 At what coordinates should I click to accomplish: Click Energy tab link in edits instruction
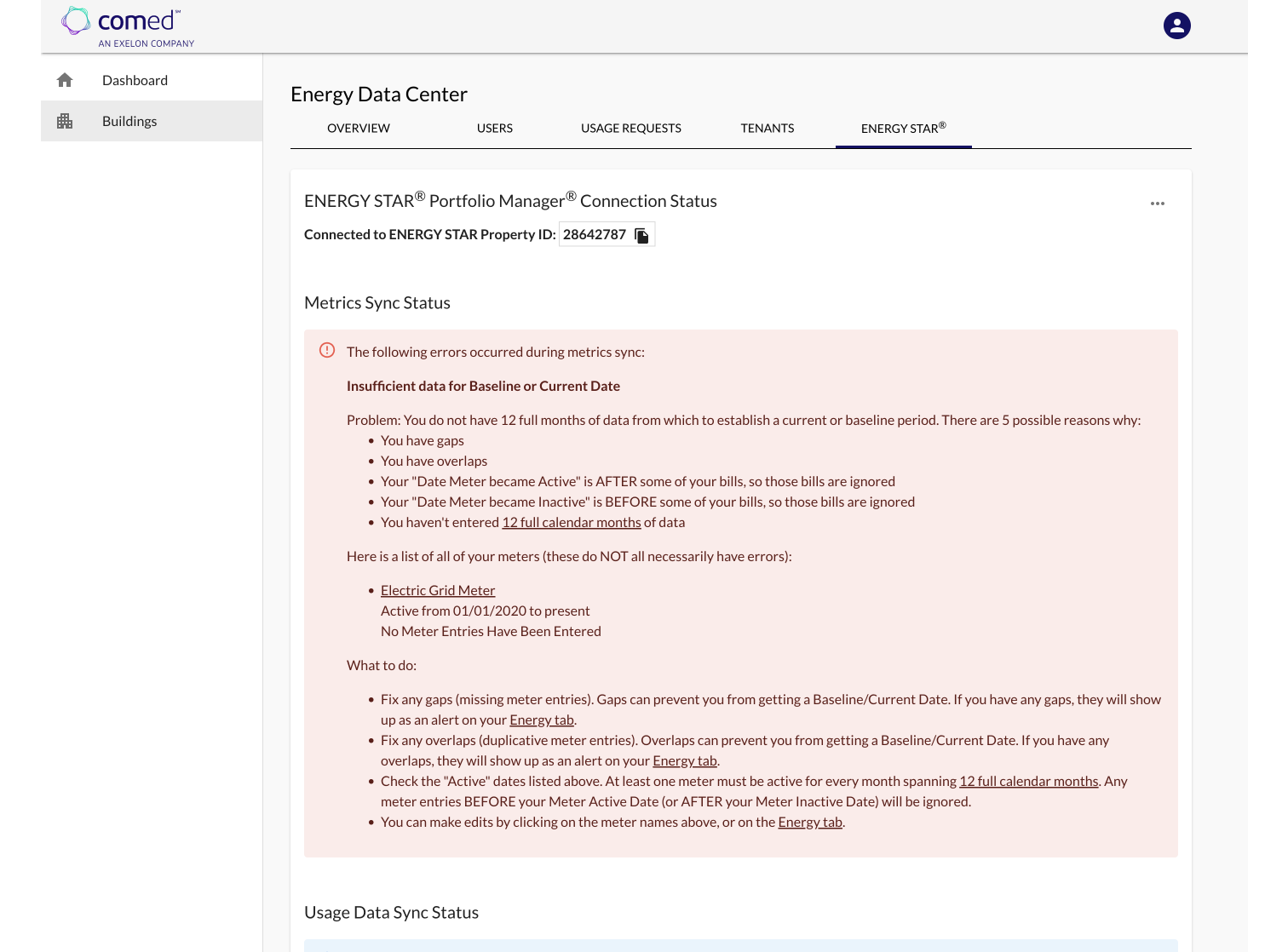coord(810,822)
